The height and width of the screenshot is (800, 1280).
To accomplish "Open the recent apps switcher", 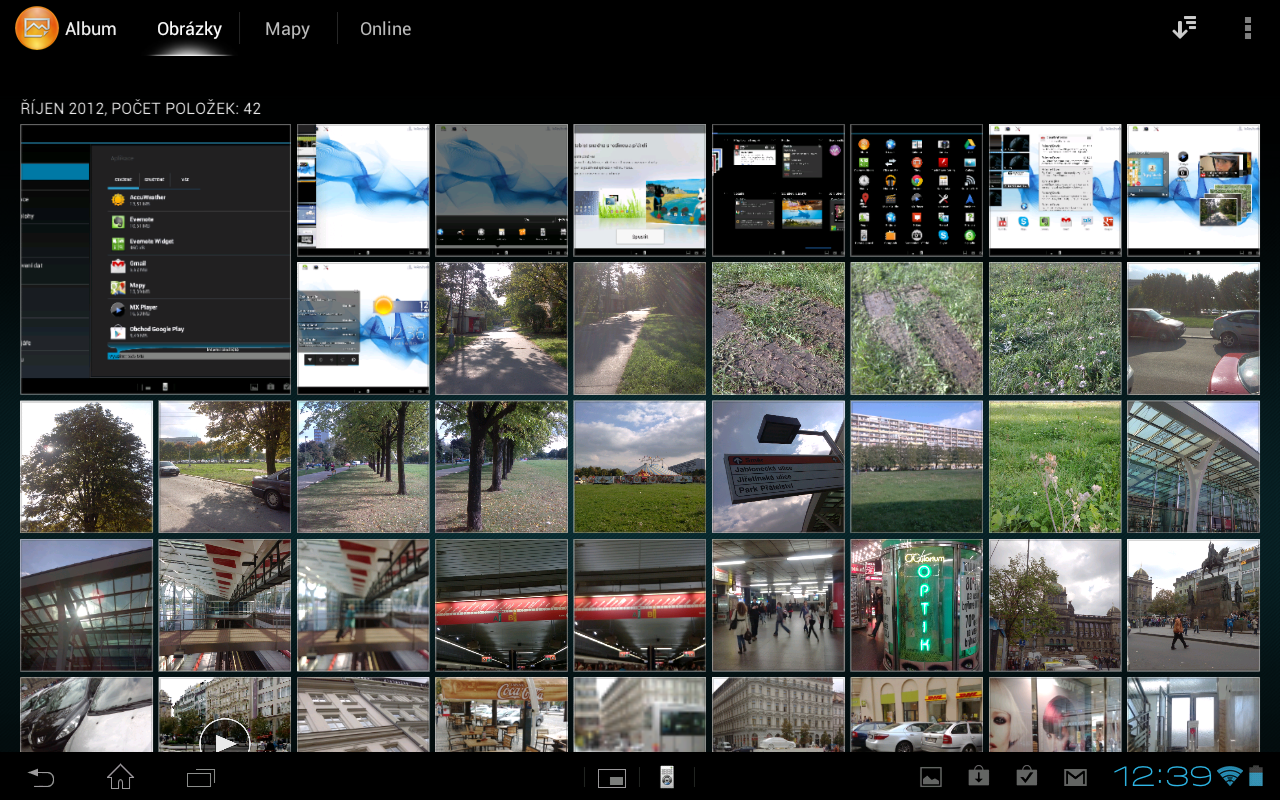I will point(201,777).
